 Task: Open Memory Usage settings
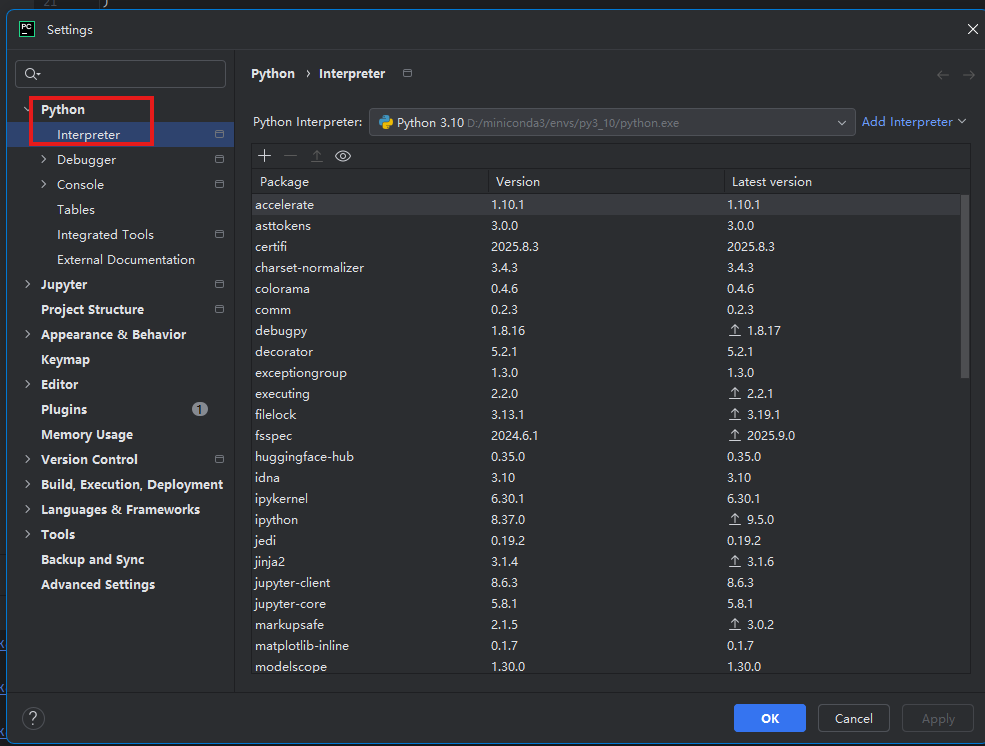point(87,435)
